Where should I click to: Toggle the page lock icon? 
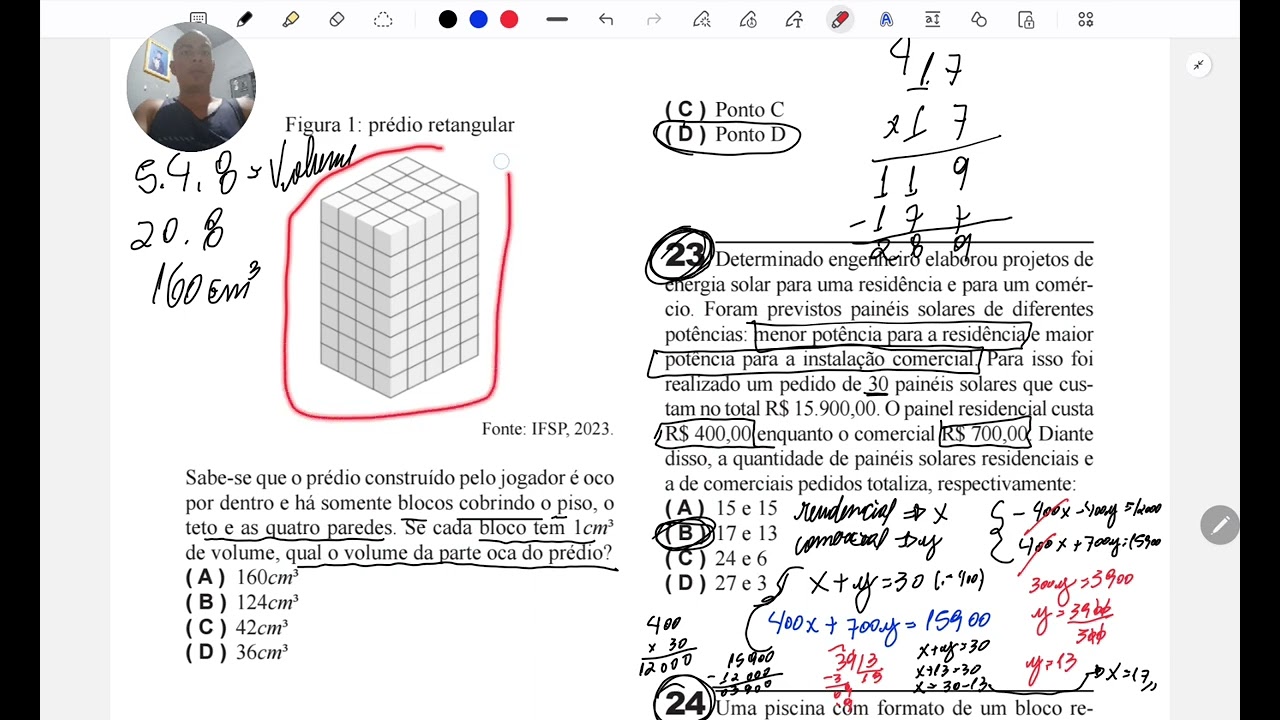point(1026,19)
